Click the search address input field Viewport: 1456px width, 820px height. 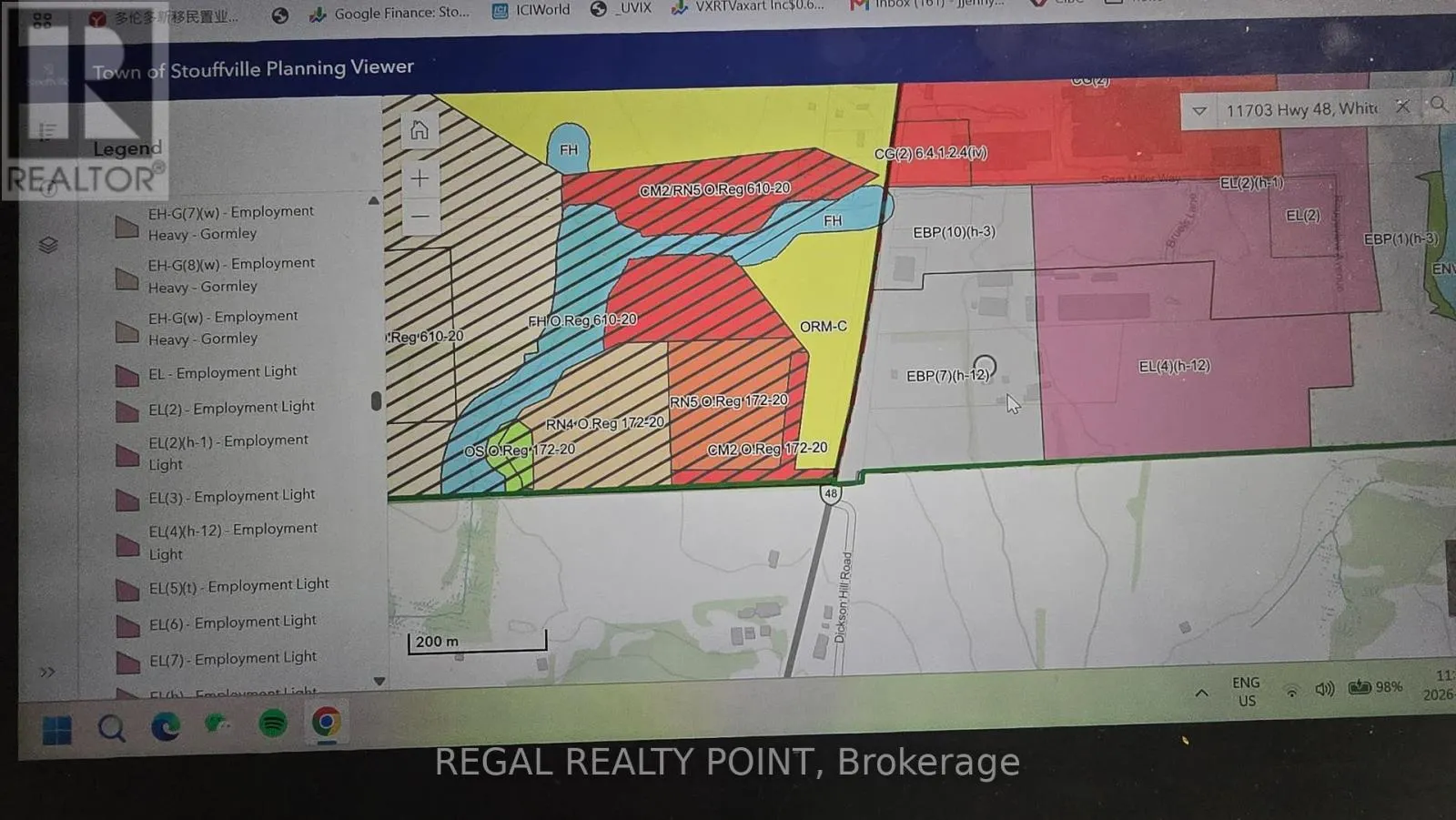(1301, 109)
